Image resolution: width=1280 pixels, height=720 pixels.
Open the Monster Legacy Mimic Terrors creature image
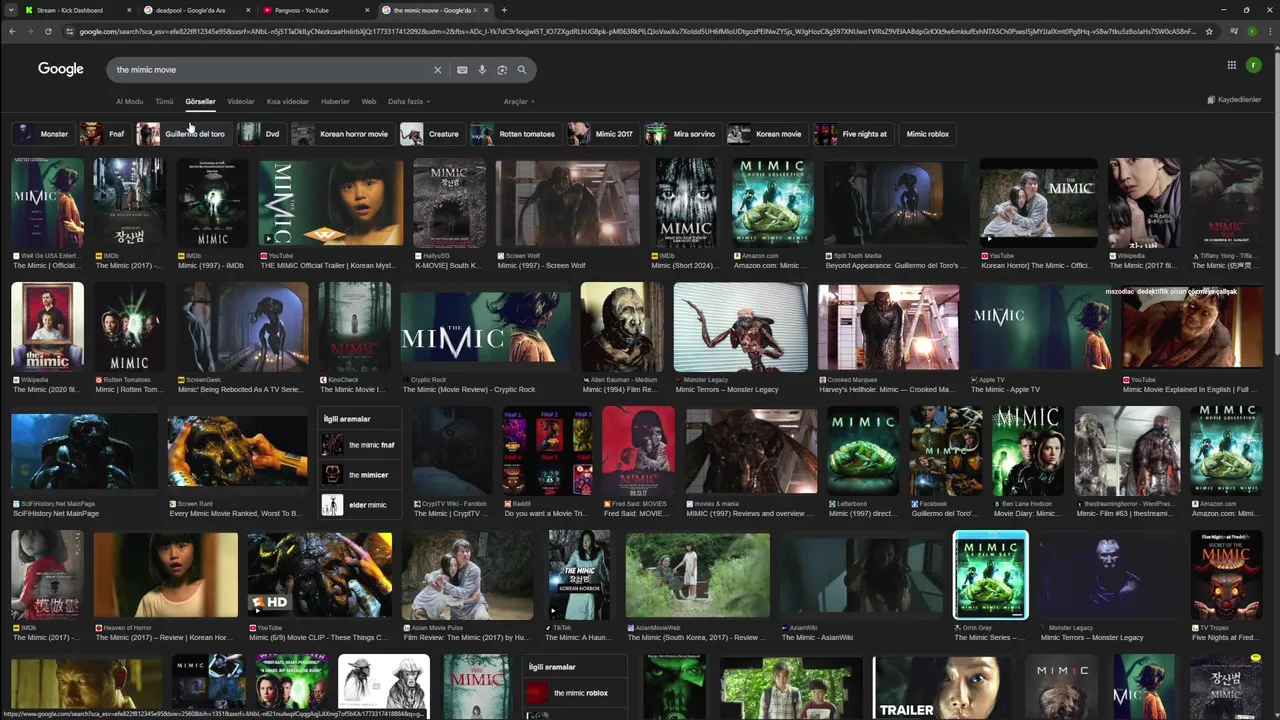(740, 328)
